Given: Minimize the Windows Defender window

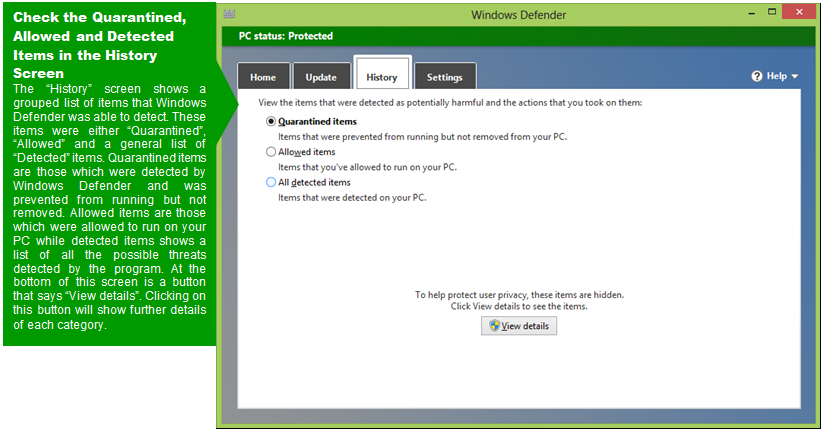Looking at the screenshot, I should (x=751, y=13).
